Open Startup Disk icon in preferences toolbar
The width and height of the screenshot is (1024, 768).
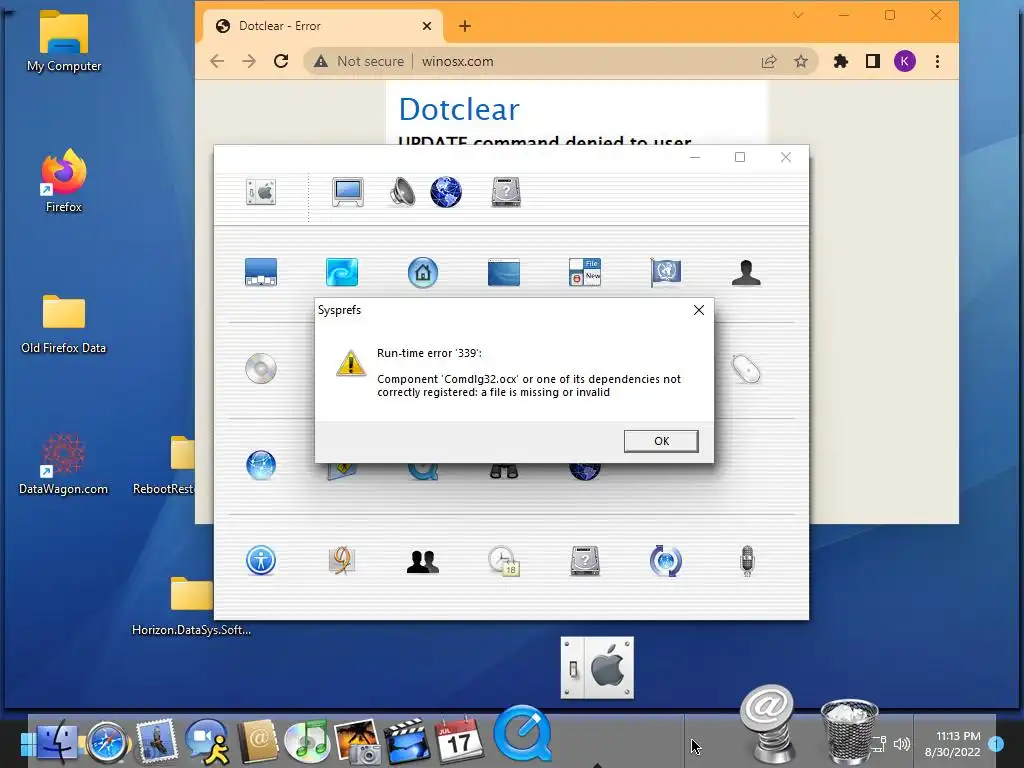coord(506,192)
